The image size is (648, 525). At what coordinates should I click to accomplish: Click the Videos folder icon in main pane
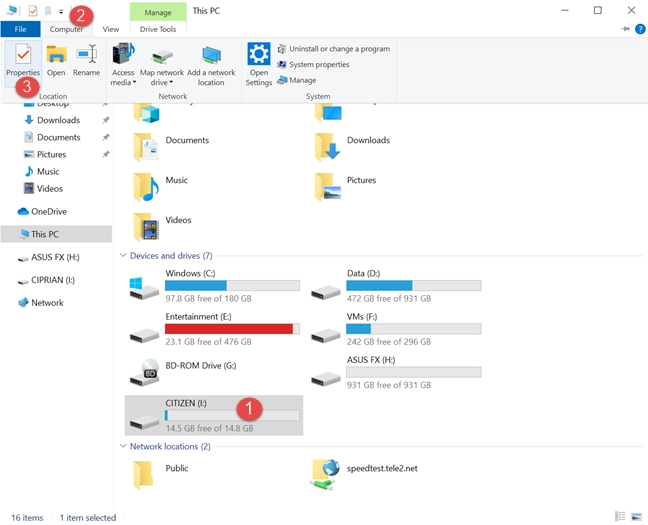[x=146, y=227]
